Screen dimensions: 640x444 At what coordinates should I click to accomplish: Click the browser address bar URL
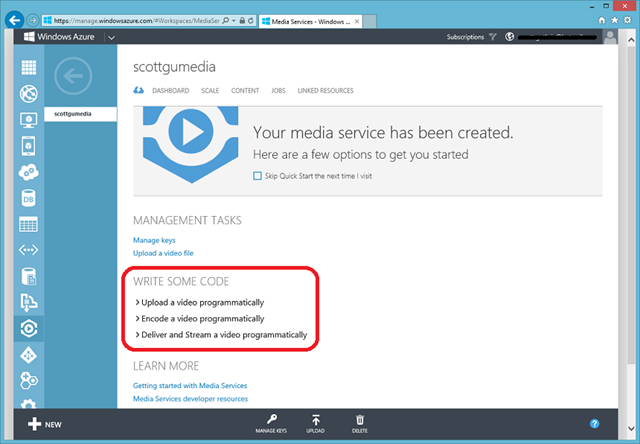click(x=137, y=20)
